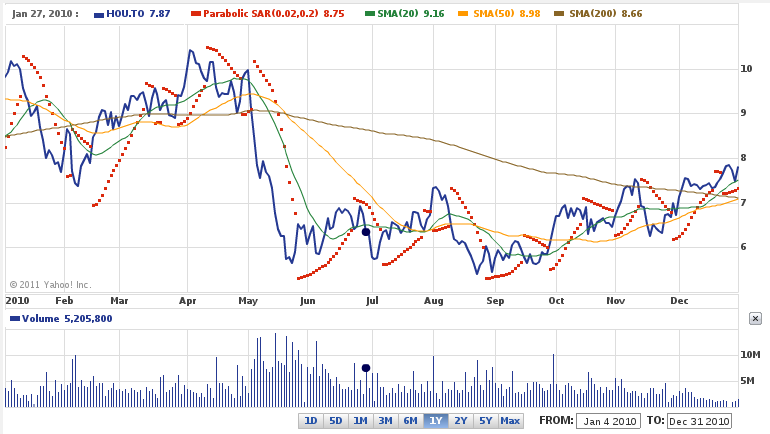This screenshot has width=770, height=434.
Task: Choose the 6M range button
Action: tap(411, 421)
